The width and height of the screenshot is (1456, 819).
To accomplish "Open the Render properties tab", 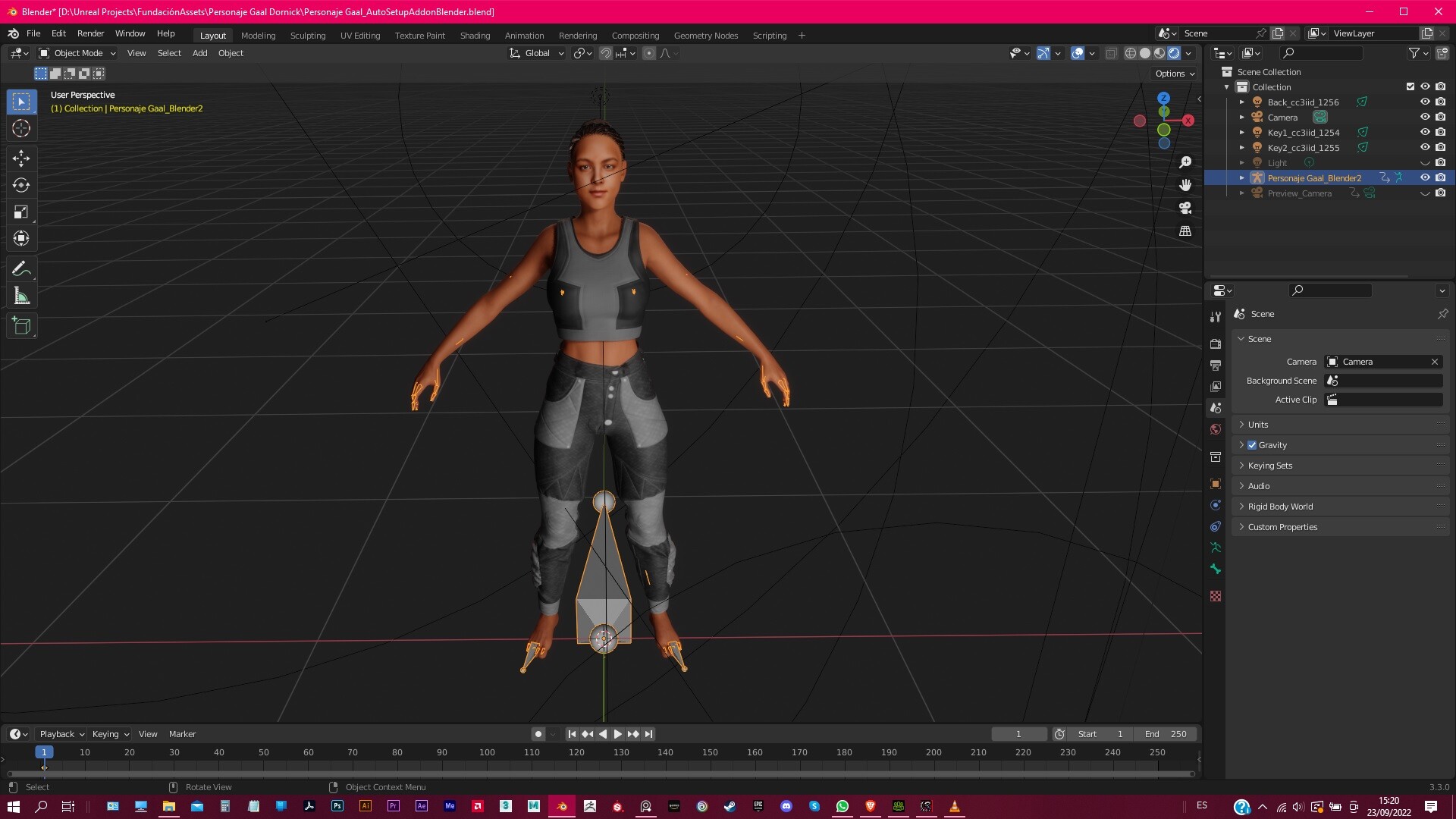I will [1216, 344].
